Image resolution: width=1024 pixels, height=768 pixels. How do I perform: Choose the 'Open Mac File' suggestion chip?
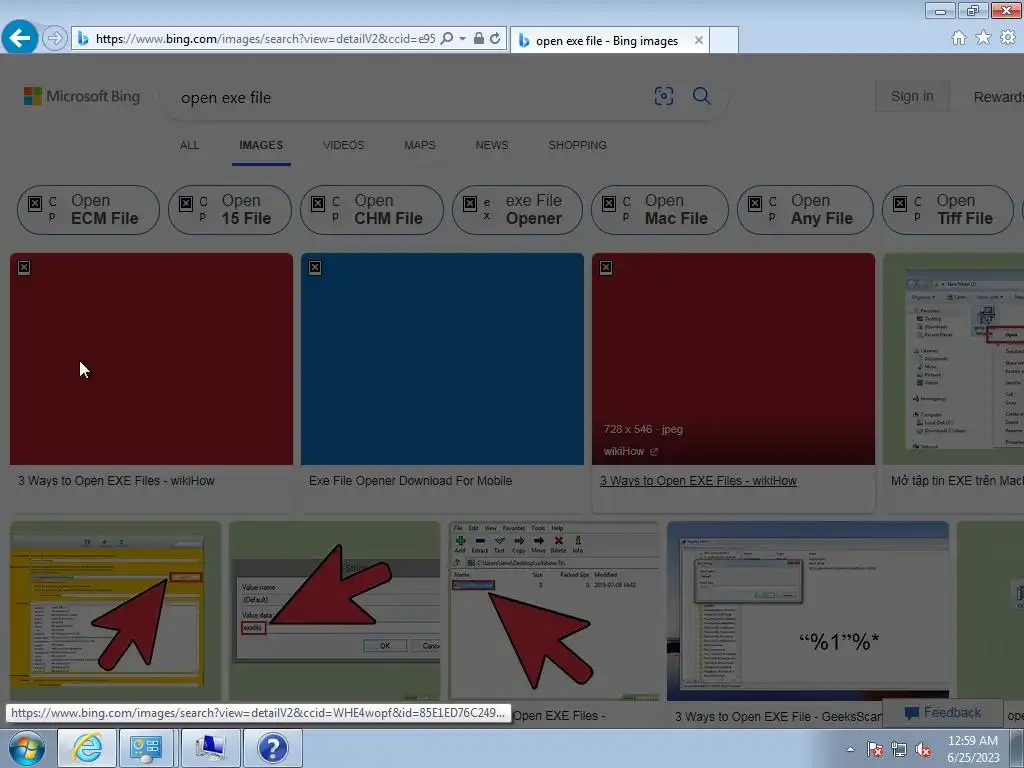pyautogui.click(x=660, y=210)
